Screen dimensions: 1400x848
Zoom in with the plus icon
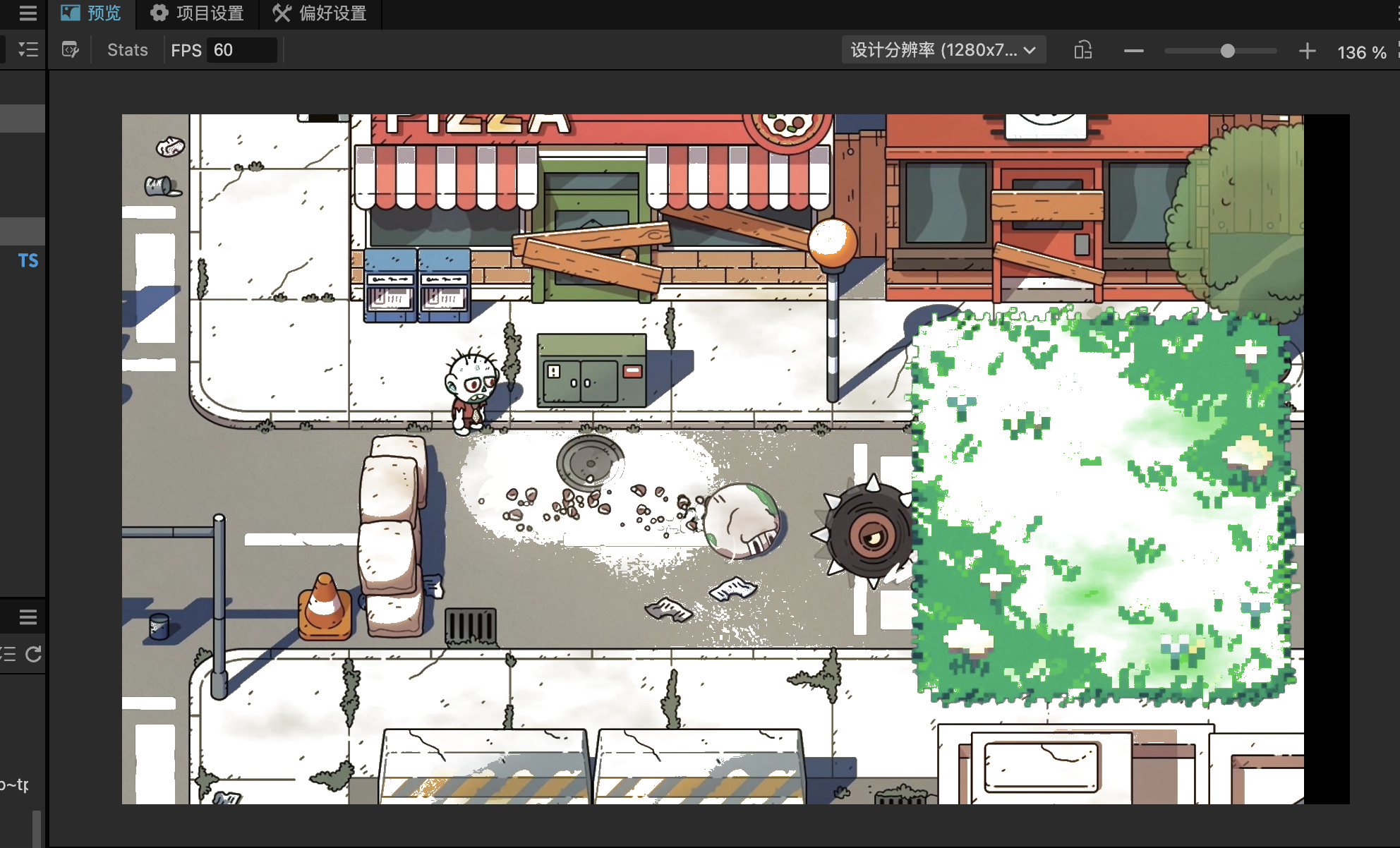pyautogui.click(x=1307, y=51)
